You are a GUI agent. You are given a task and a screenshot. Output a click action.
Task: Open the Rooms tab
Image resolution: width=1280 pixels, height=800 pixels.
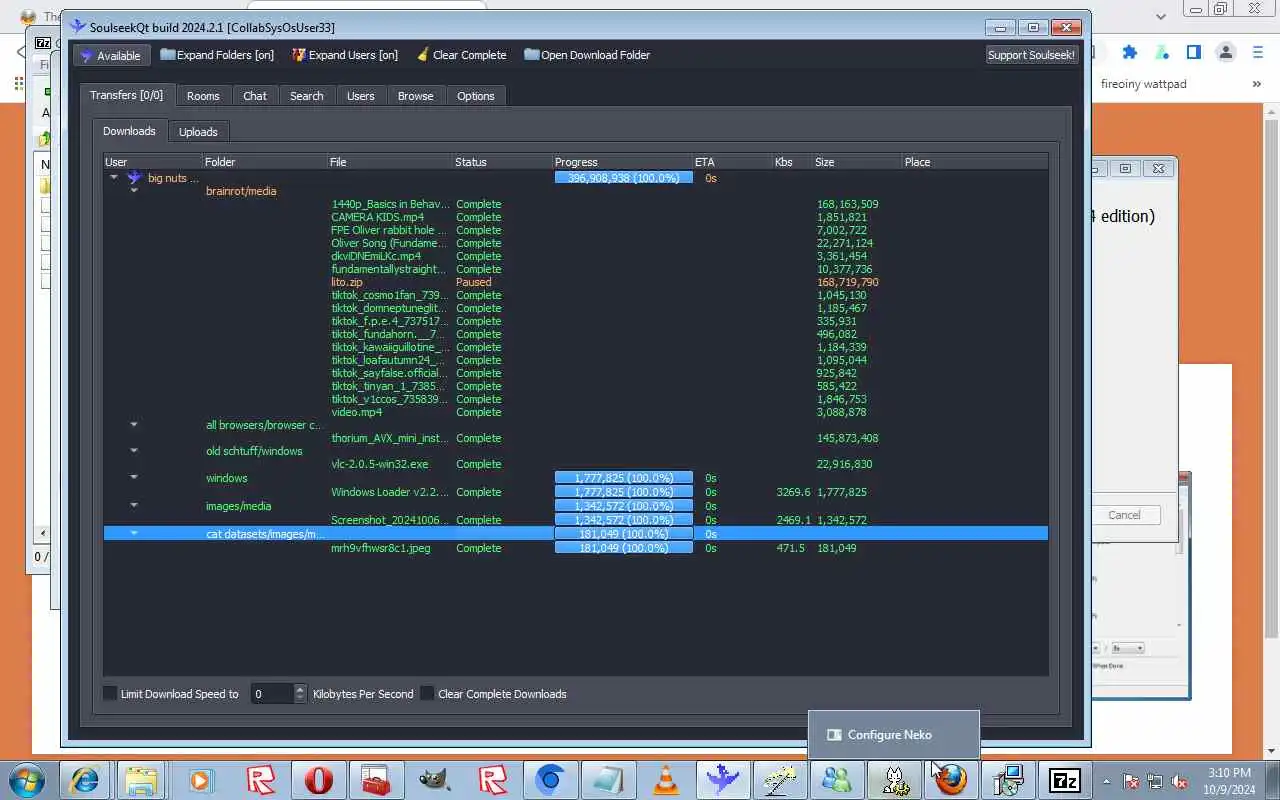click(x=203, y=96)
